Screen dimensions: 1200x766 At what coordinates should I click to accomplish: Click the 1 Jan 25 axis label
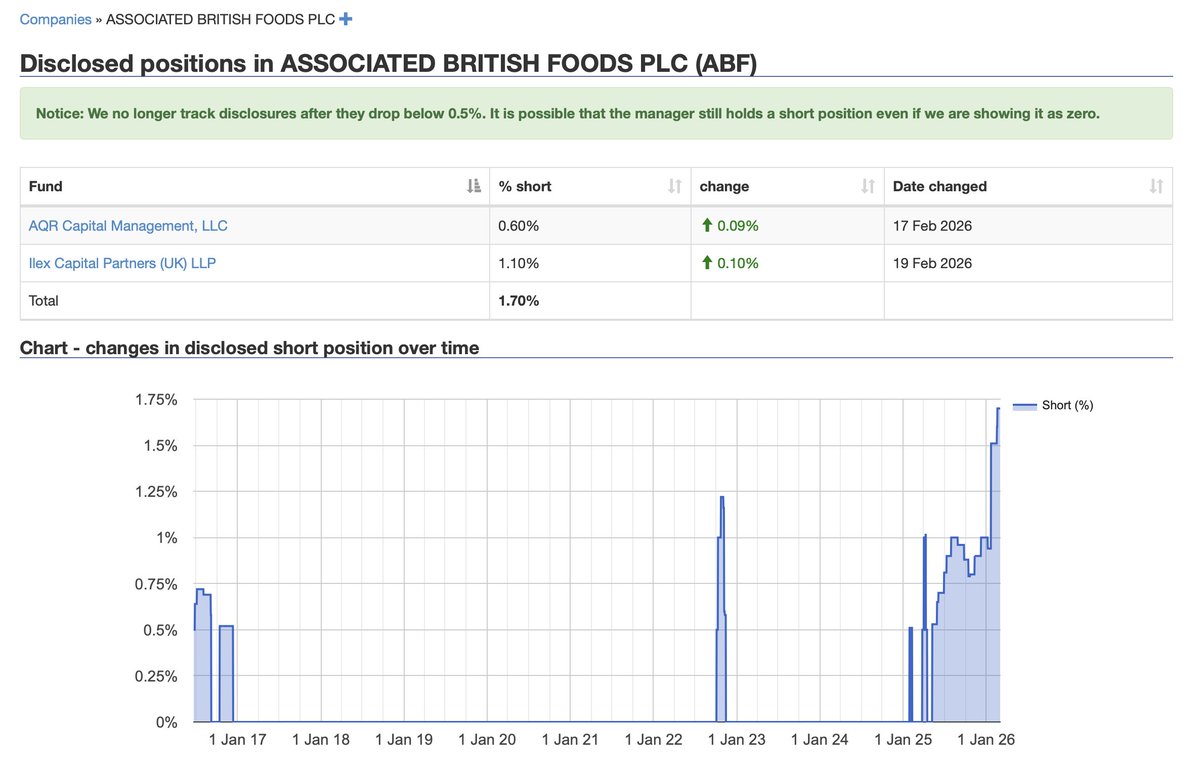[903, 740]
